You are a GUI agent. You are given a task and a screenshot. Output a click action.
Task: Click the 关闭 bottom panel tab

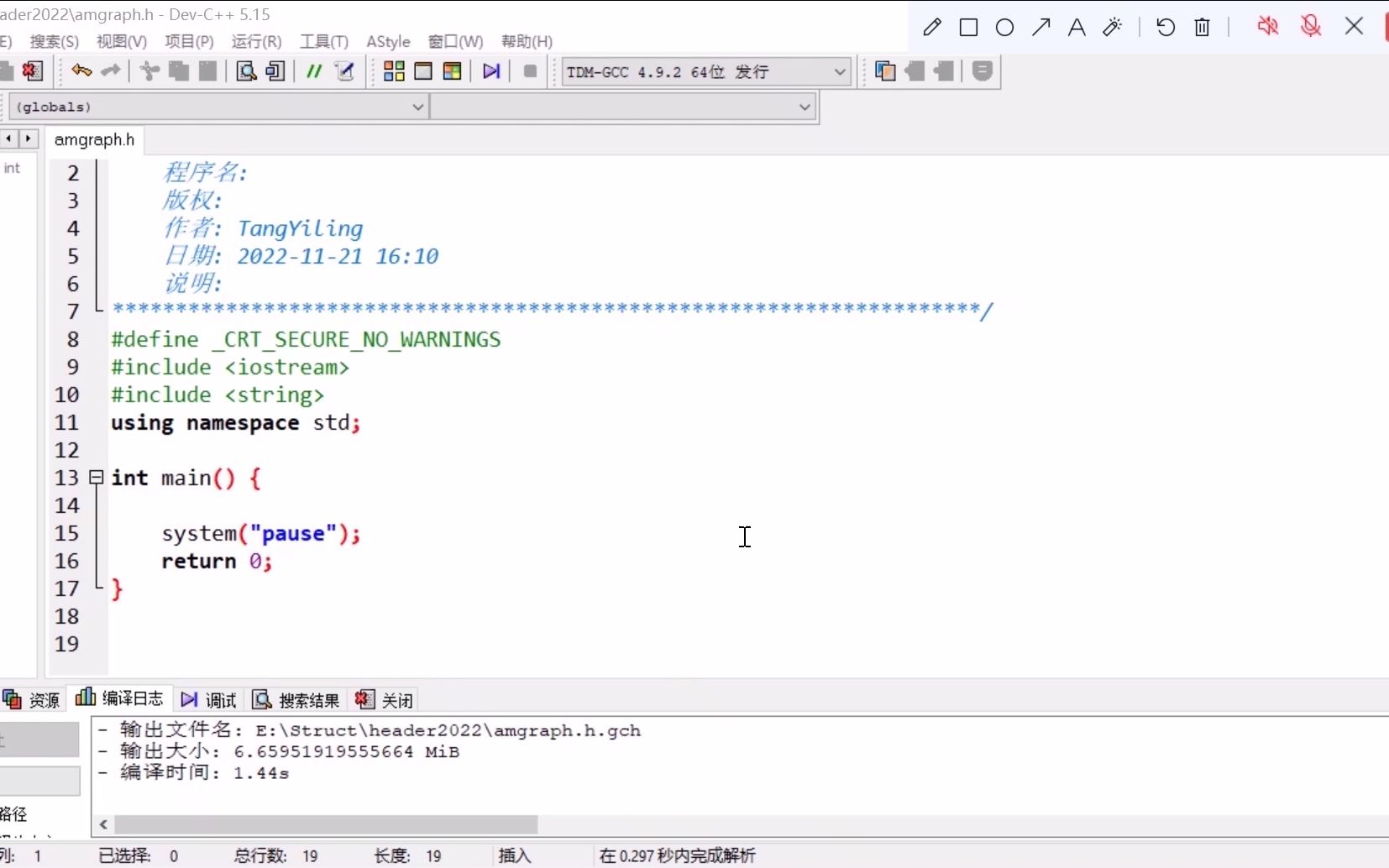click(x=385, y=699)
